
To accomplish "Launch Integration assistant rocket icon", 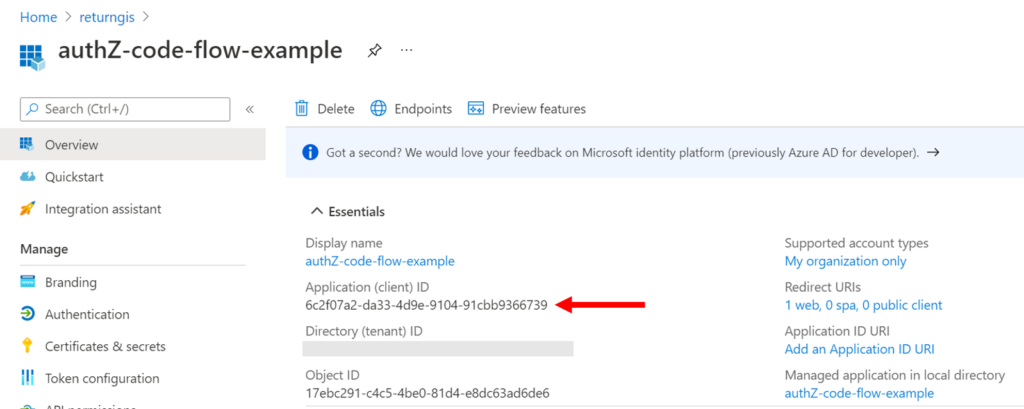I will pos(27,209).
